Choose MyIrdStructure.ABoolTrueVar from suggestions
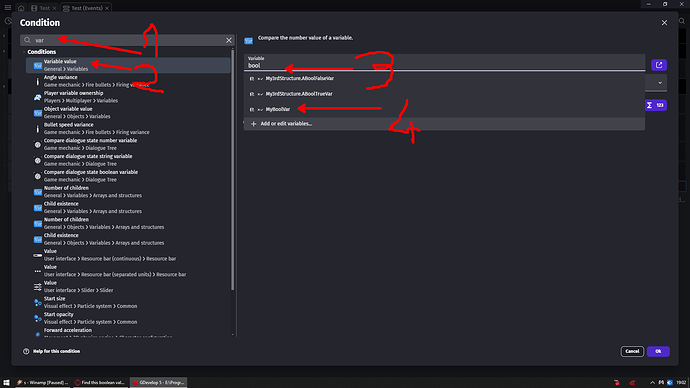Viewport: 690px width, 388px height. point(444,94)
